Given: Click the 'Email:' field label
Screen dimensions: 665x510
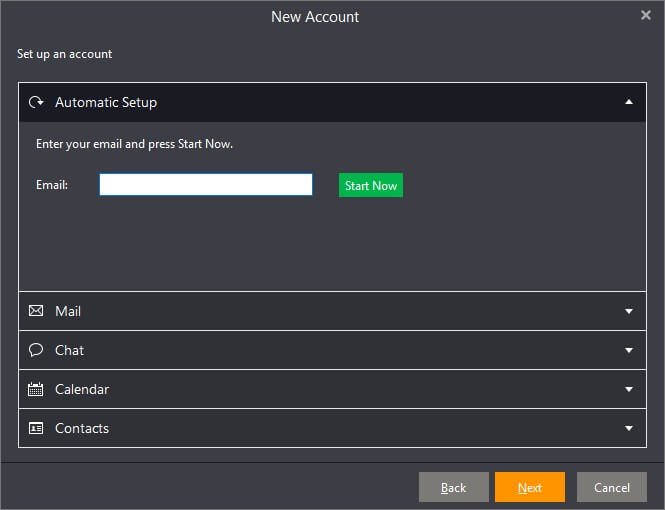Looking at the screenshot, I should pos(52,185).
